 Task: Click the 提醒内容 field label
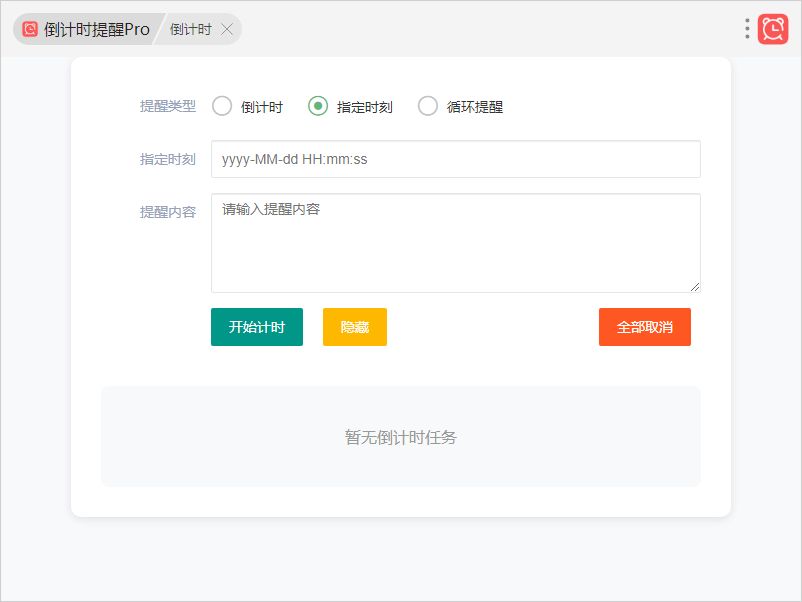coord(168,212)
